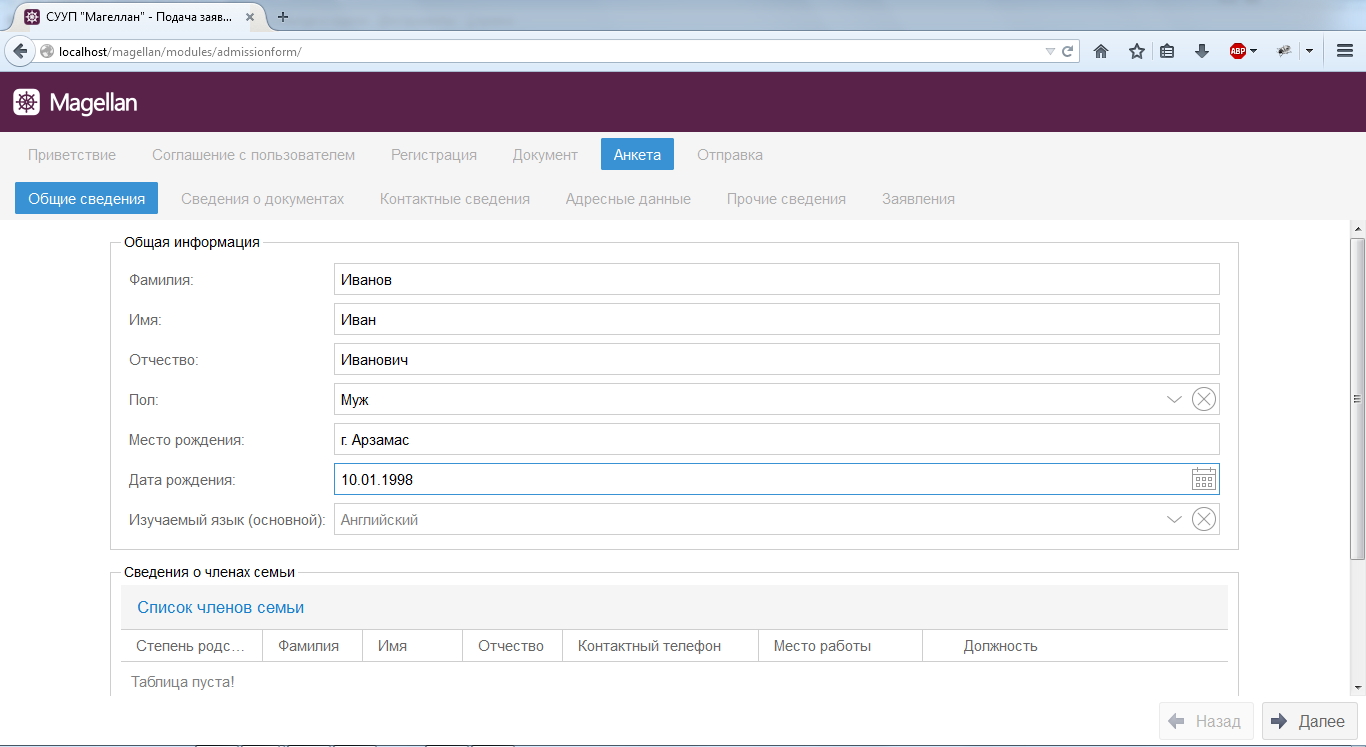The width and height of the screenshot is (1366, 747).
Task: Click Место работы column header
Action: point(840,646)
